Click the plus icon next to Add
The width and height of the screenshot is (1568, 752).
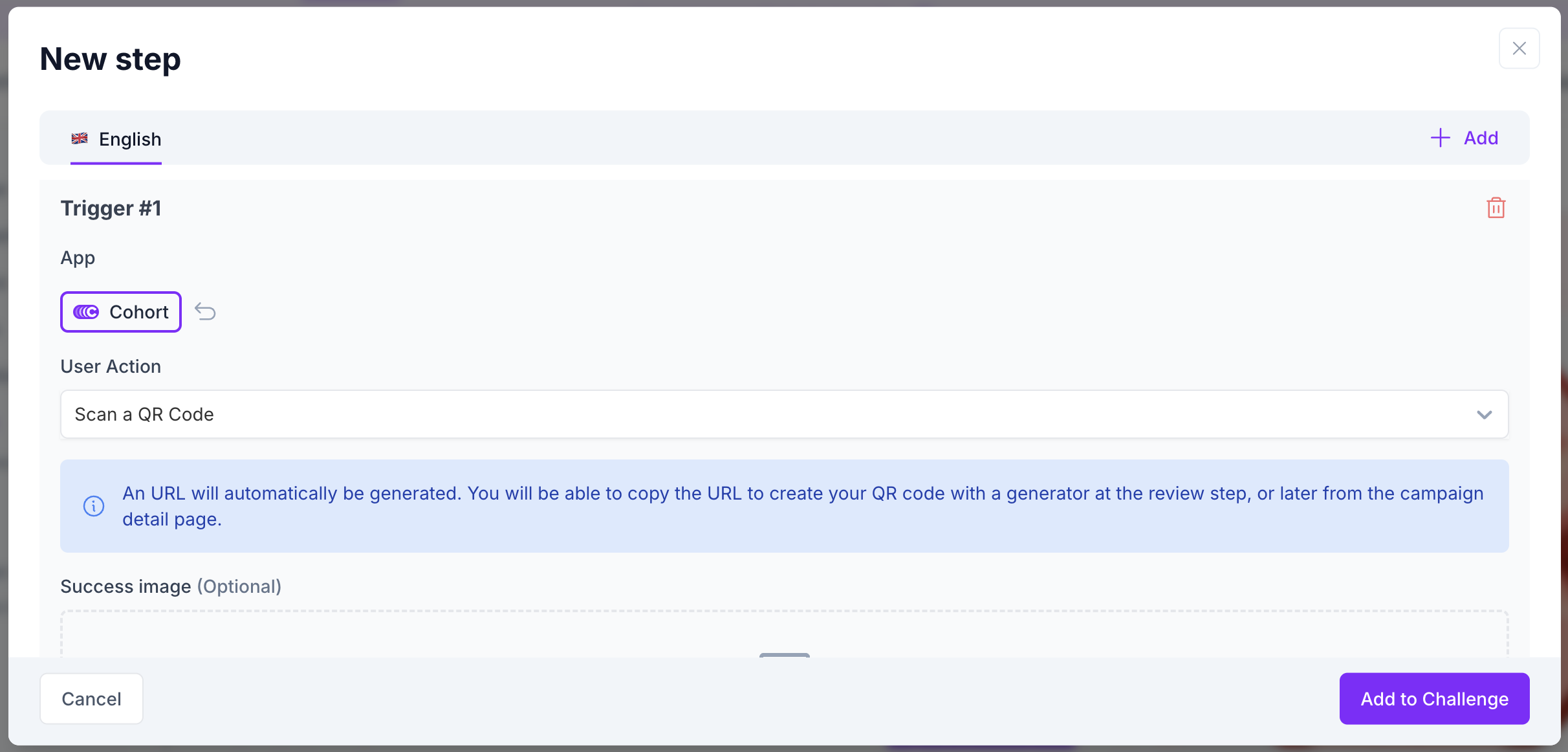[1440, 138]
